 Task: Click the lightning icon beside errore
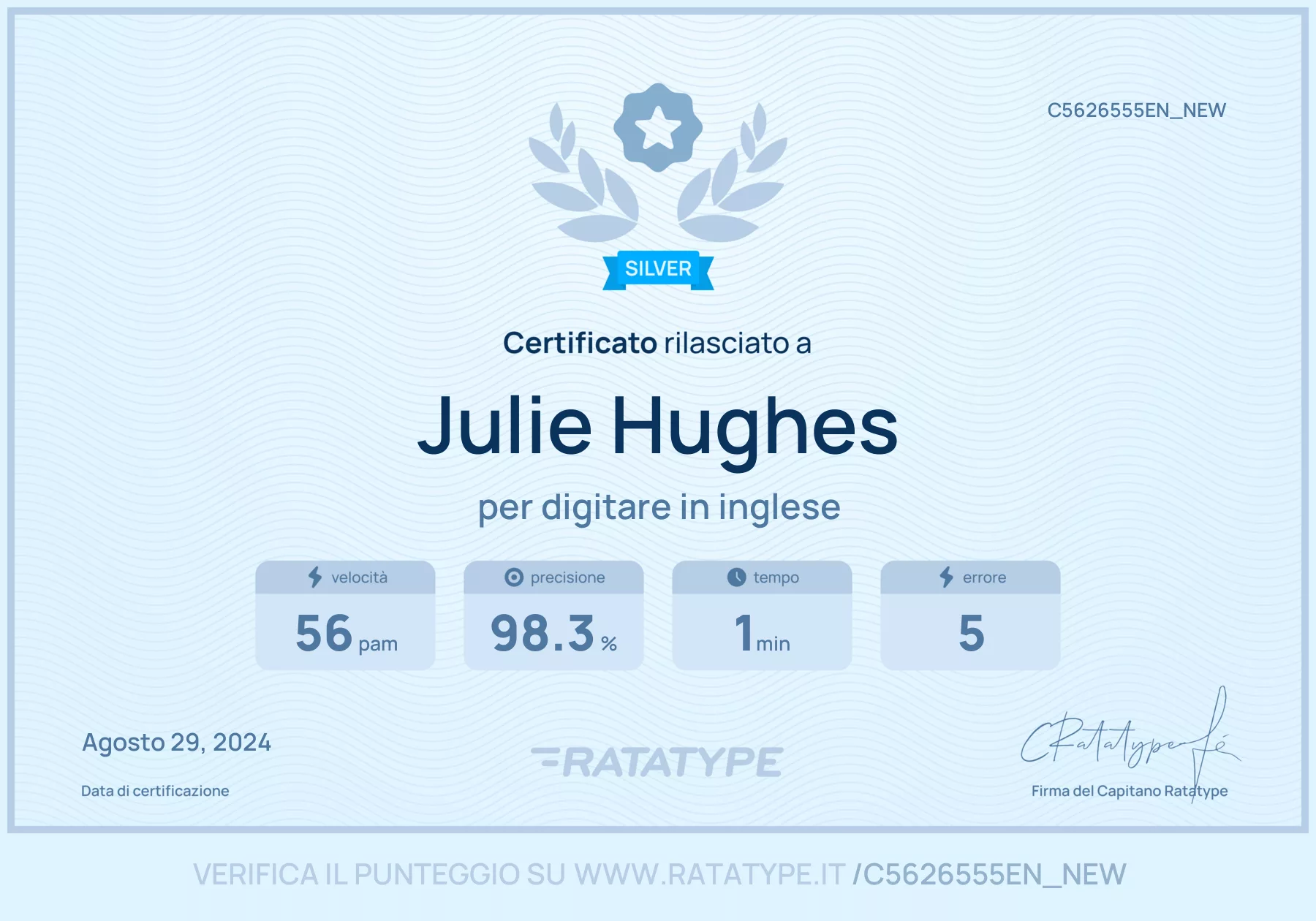[x=947, y=577]
